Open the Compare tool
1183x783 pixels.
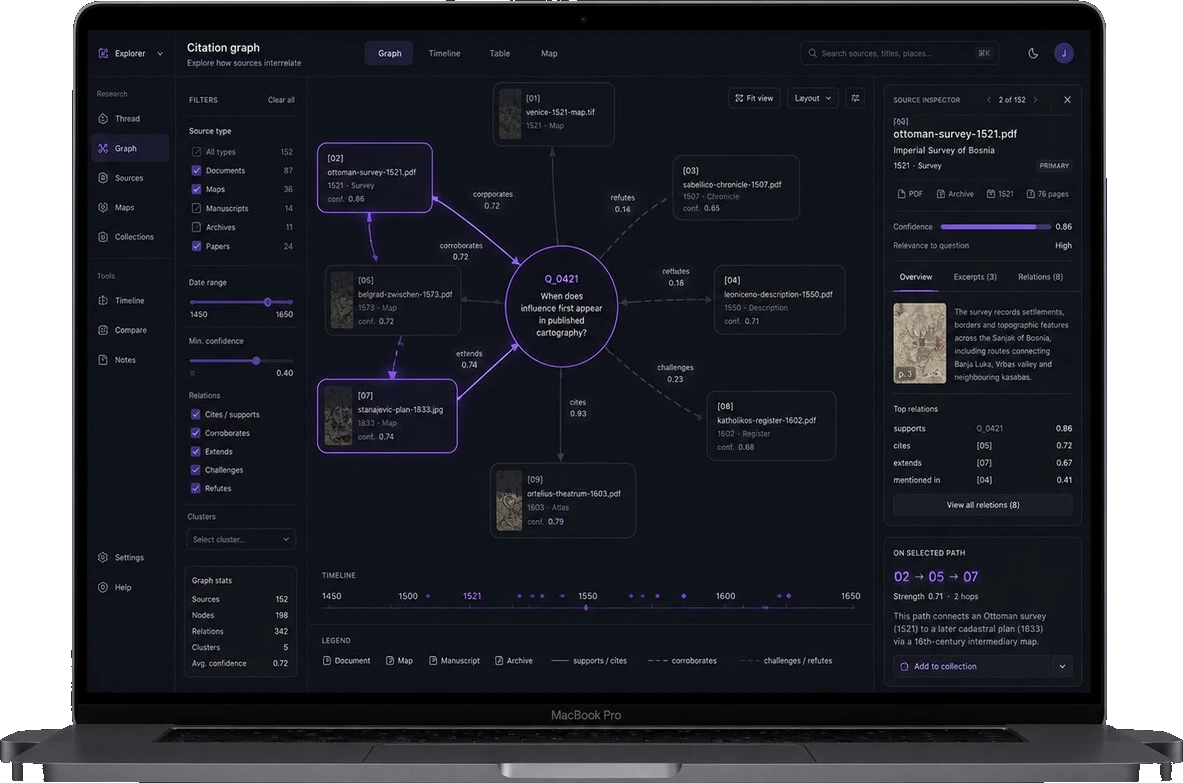coord(130,330)
